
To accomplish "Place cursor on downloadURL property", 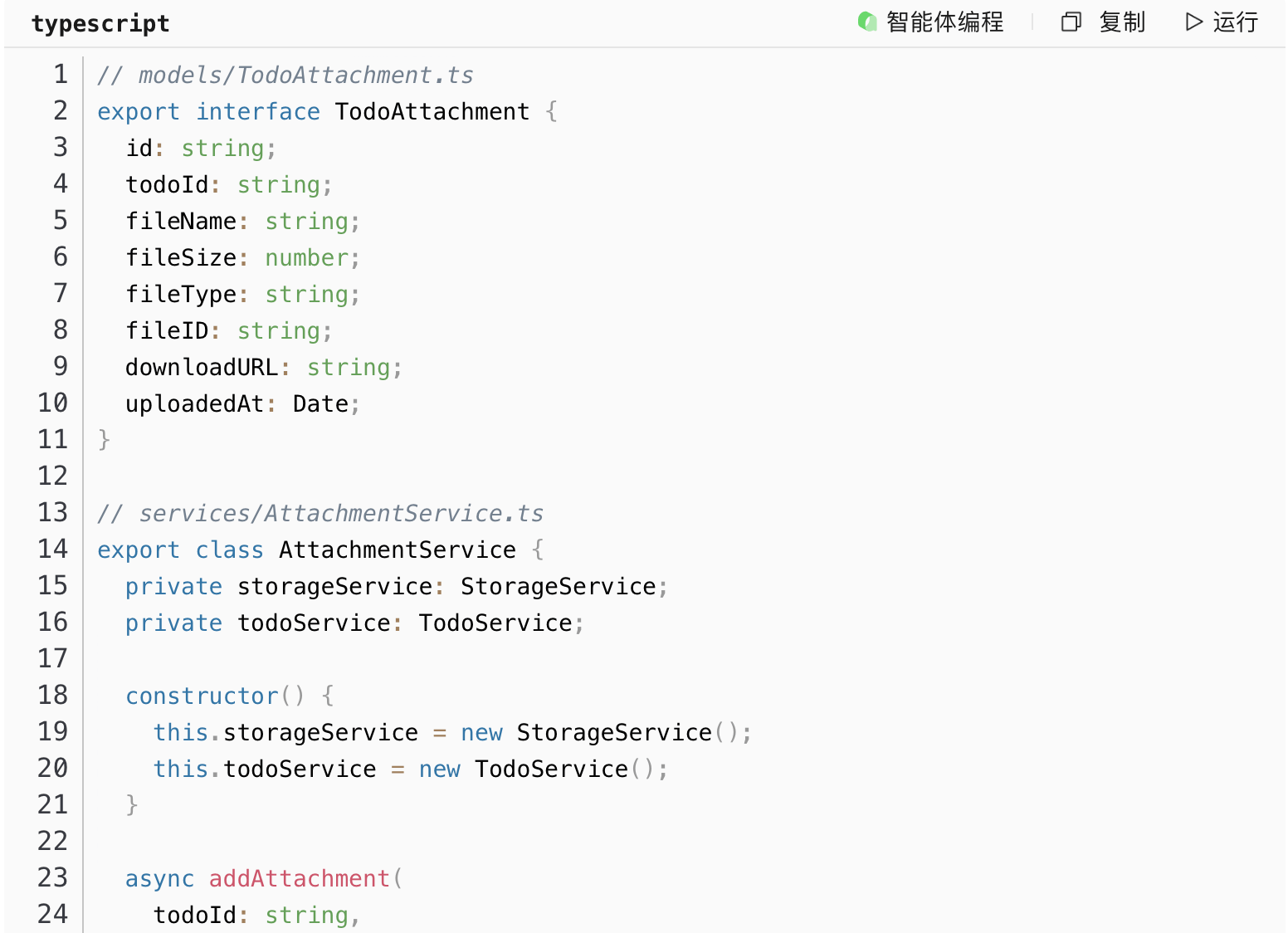I will (x=202, y=368).
